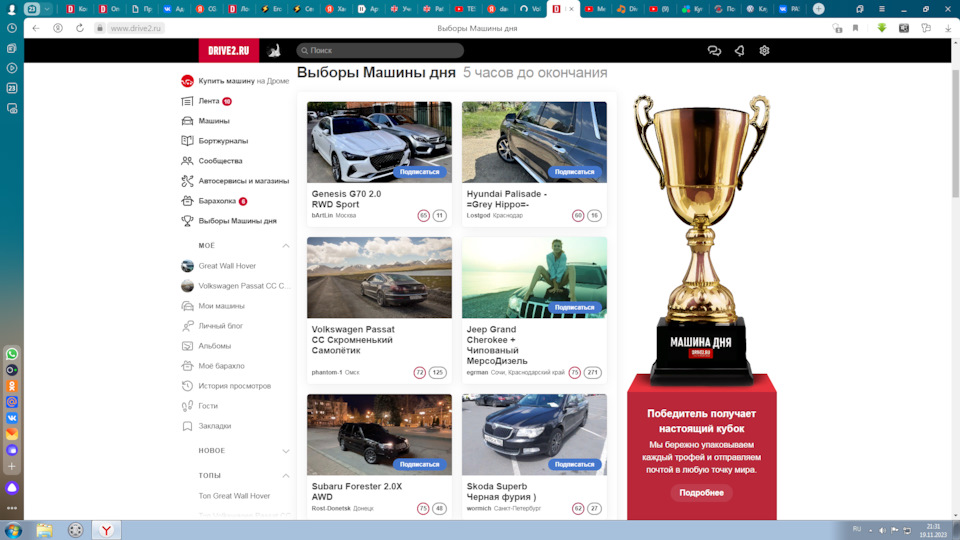Subscribe to Skoda Superb Черная фурия
Viewport: 960px width, 540px height.
574,465
